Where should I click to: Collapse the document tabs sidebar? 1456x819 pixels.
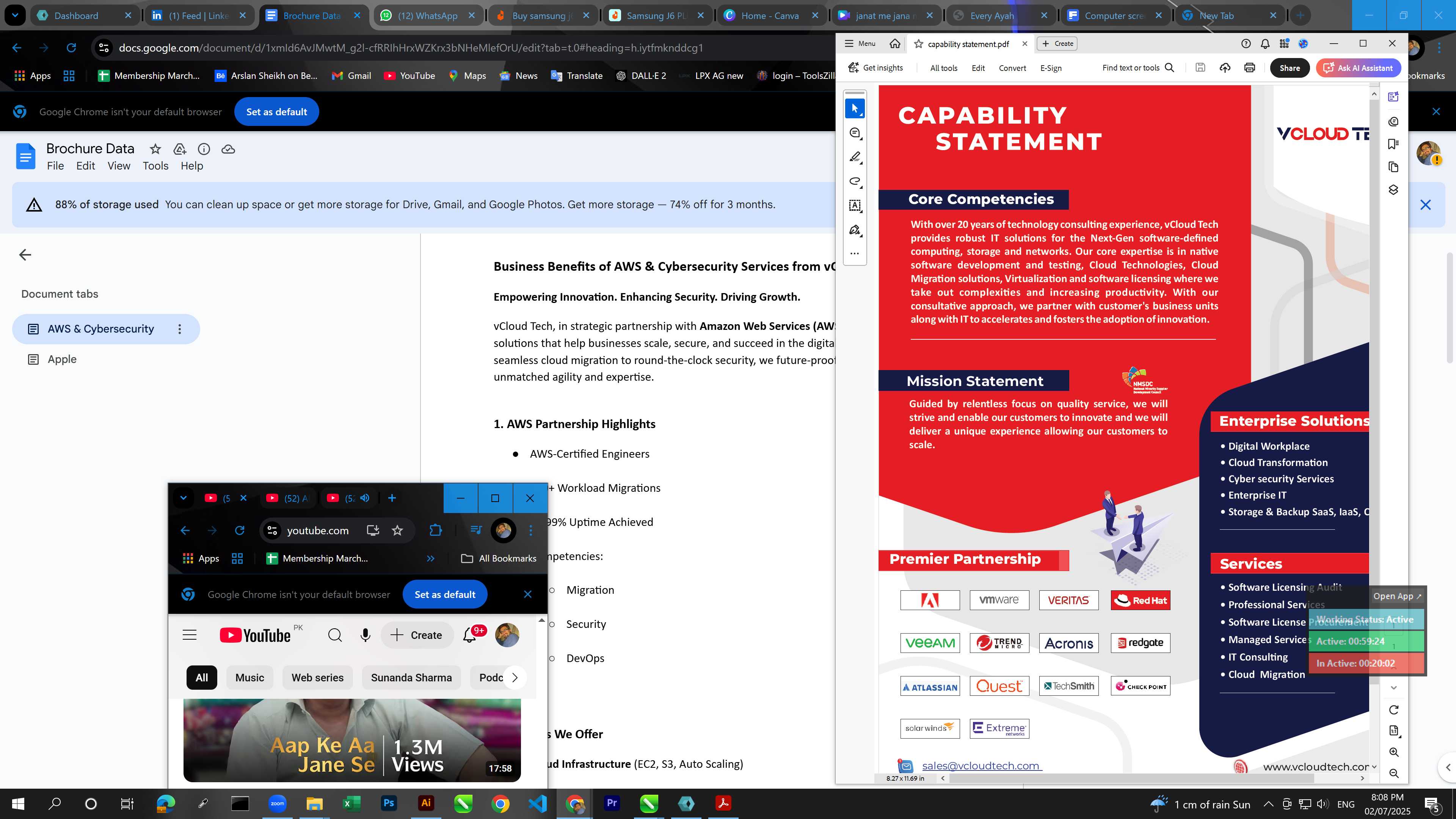(x=25, y=255)
